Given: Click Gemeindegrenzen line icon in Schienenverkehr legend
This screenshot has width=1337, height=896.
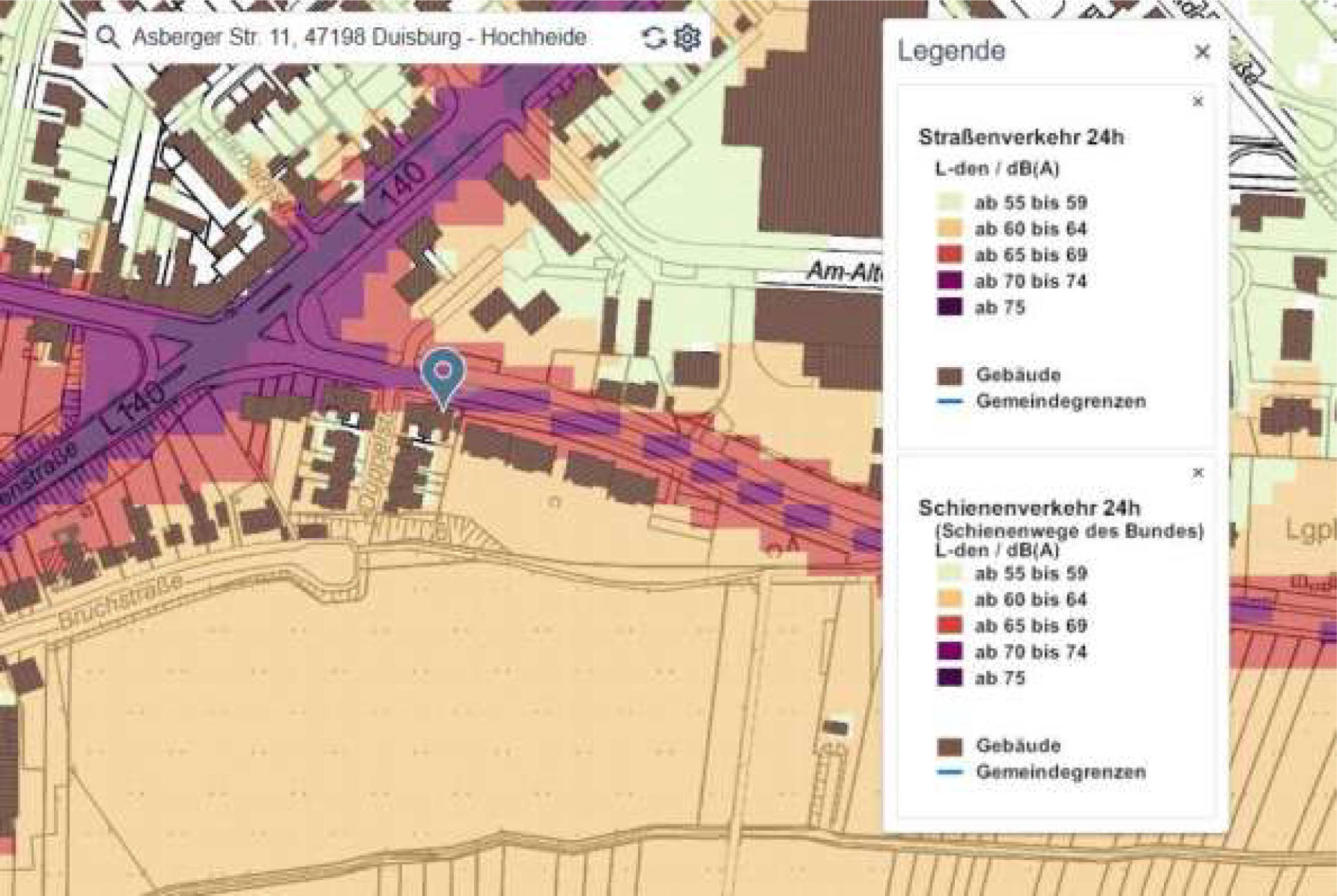Looking at the screenshot, I should pyautogui.click(x=950, y=772).
